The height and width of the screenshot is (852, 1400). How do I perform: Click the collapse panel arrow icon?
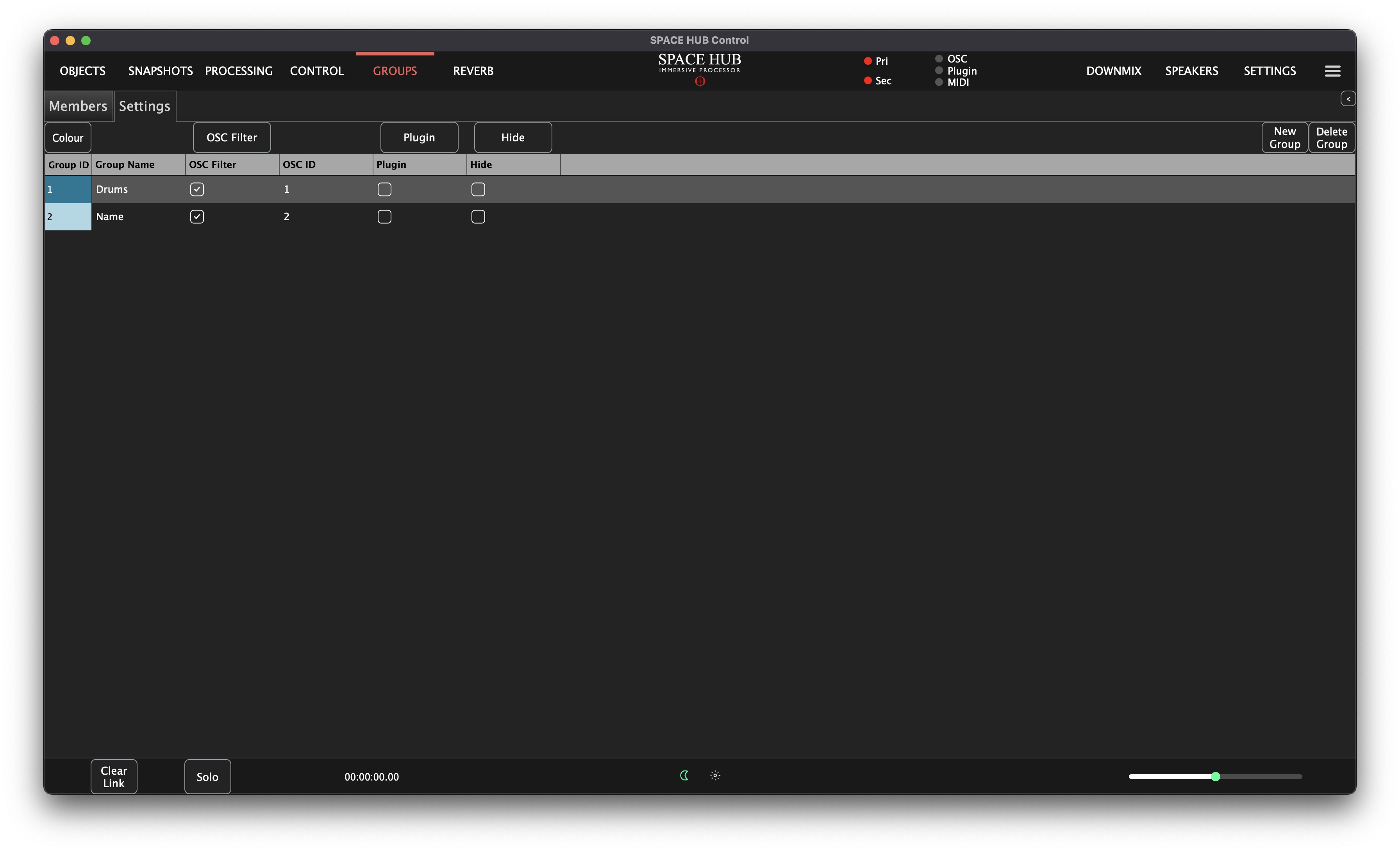click(1348, 99)
